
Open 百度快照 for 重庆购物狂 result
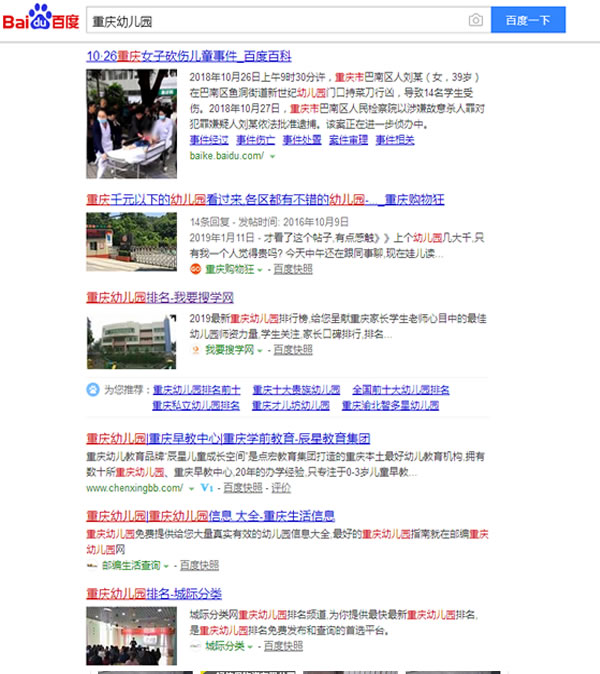pos(293,270)
